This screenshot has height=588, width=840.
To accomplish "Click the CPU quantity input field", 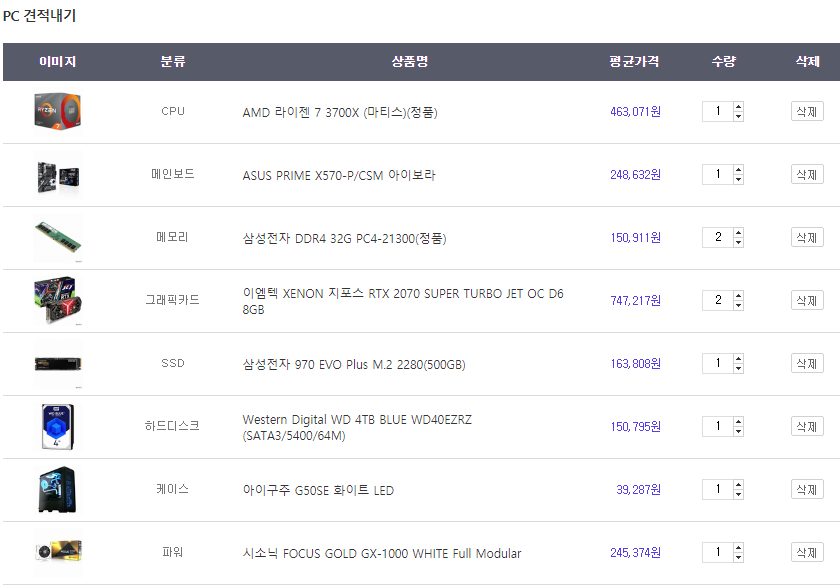I will tap(718, 111).
